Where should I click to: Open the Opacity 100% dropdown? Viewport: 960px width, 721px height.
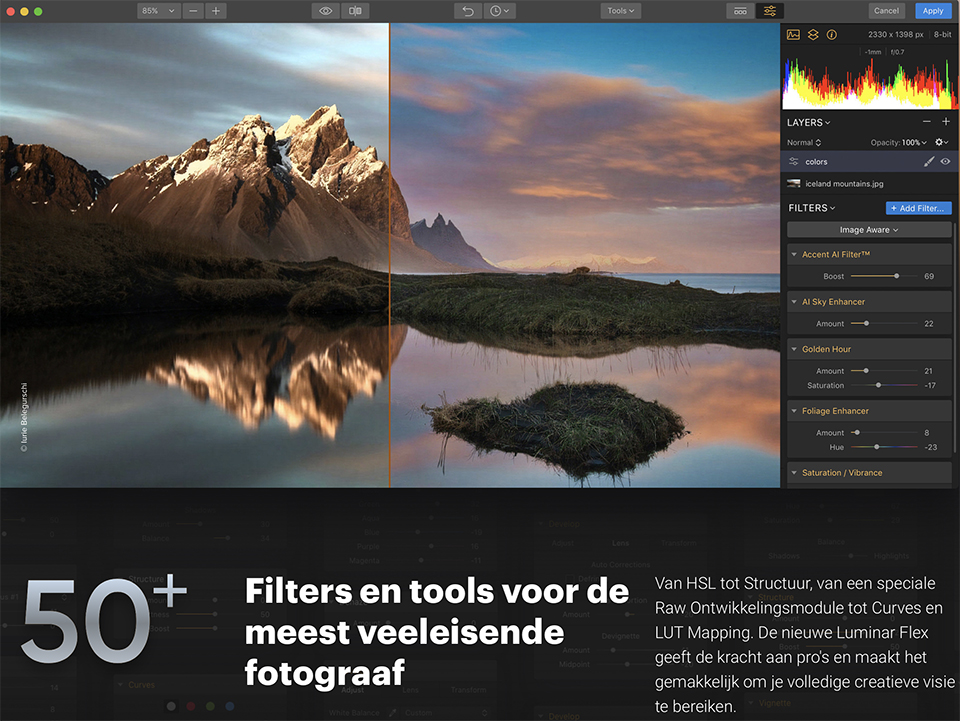pos(899,143)
